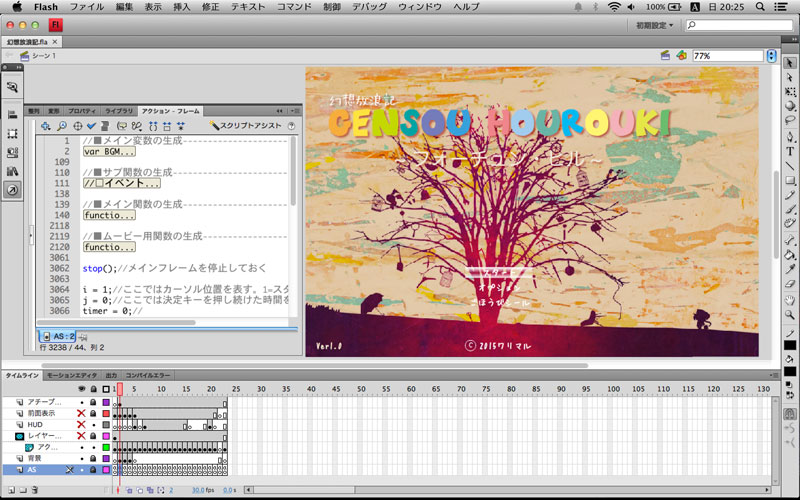Toggle lock on HUD layer

click(93, 424)
